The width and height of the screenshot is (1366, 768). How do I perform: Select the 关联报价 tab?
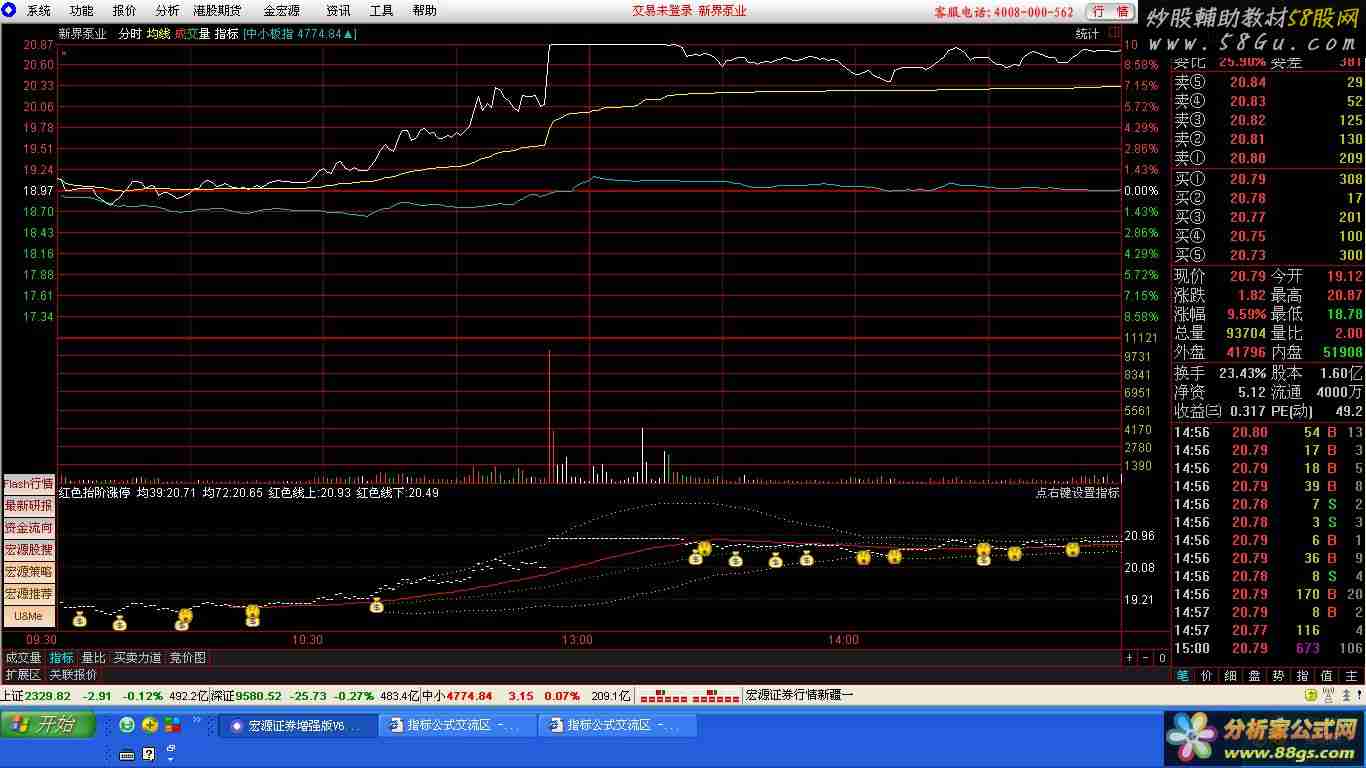[73, 675]
